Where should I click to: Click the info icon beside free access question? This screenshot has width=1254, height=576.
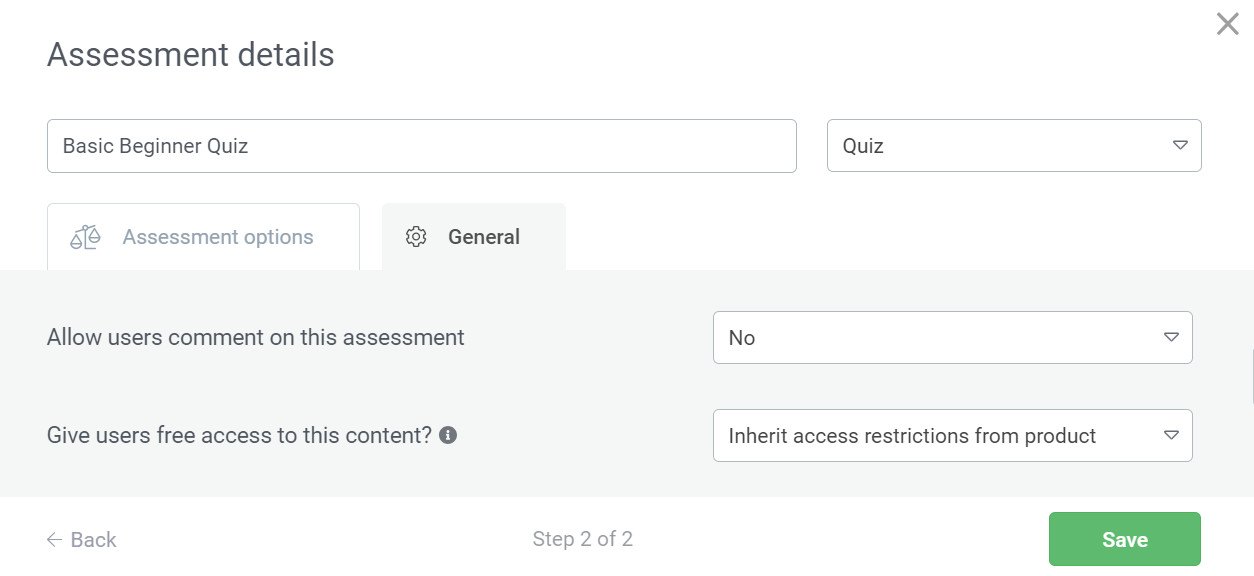click(448, 435)
